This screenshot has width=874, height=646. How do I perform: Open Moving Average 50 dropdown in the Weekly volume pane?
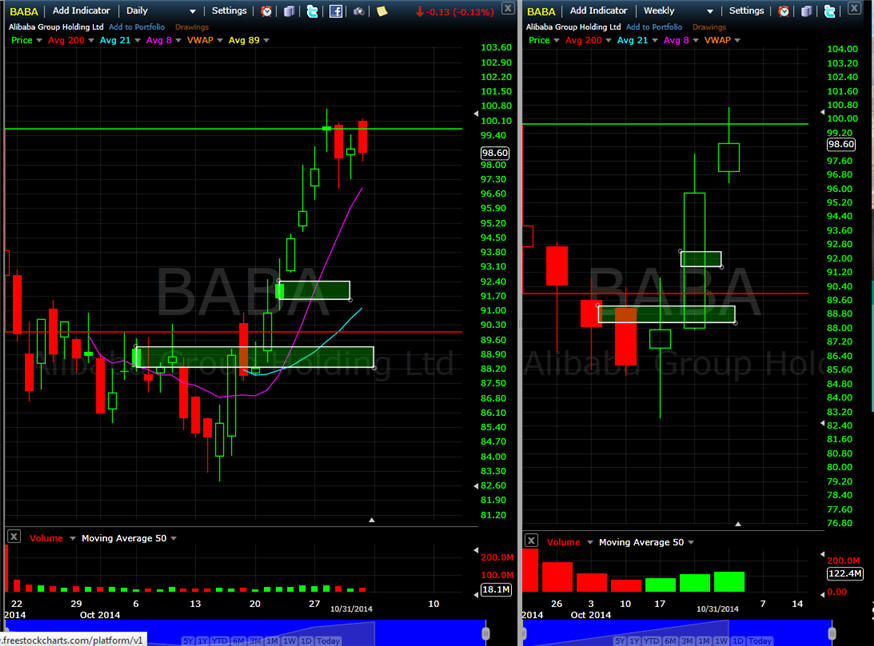coord(691,542)
